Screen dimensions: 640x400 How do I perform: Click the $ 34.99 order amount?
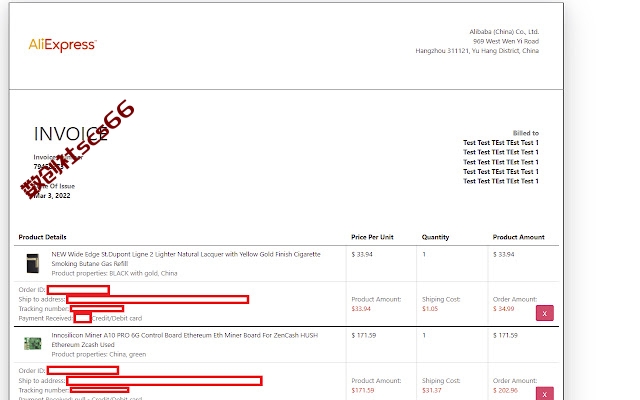point(503,309)
